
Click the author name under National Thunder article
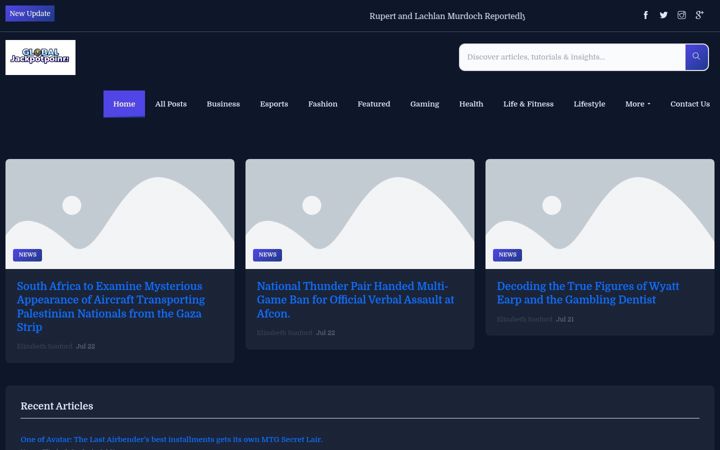point(285,332)
